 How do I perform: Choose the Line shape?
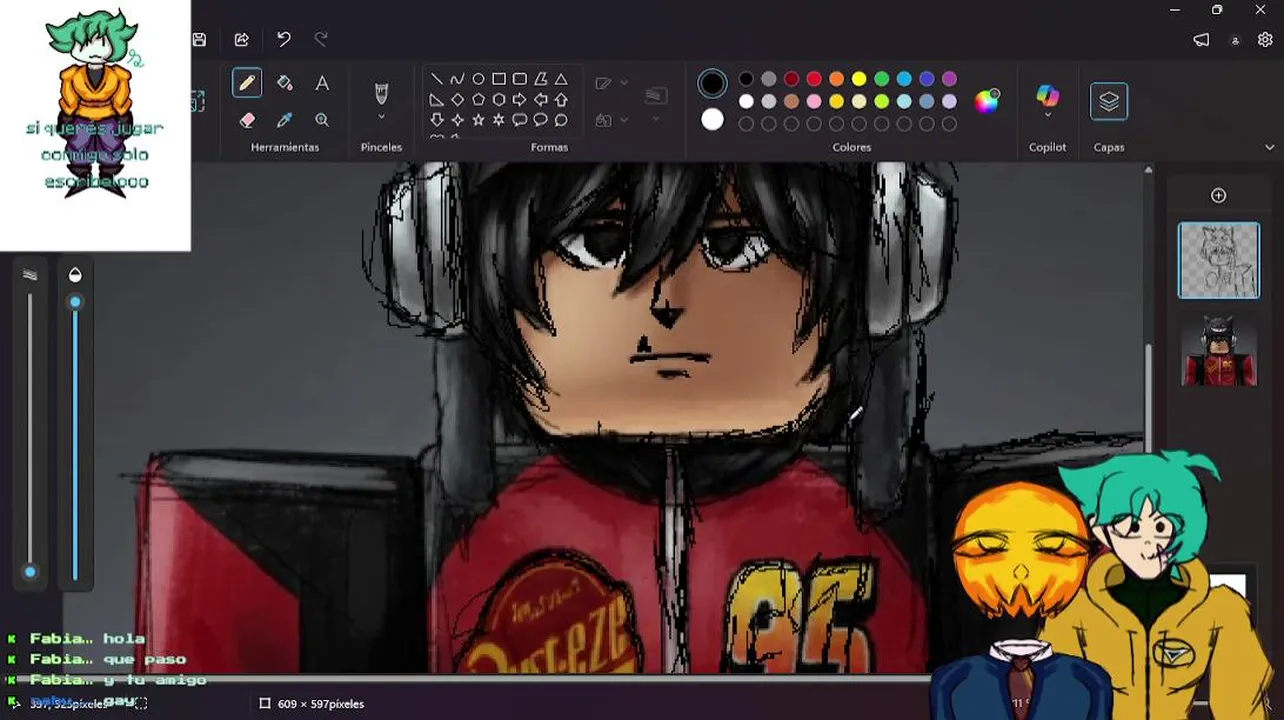(437, 79)
